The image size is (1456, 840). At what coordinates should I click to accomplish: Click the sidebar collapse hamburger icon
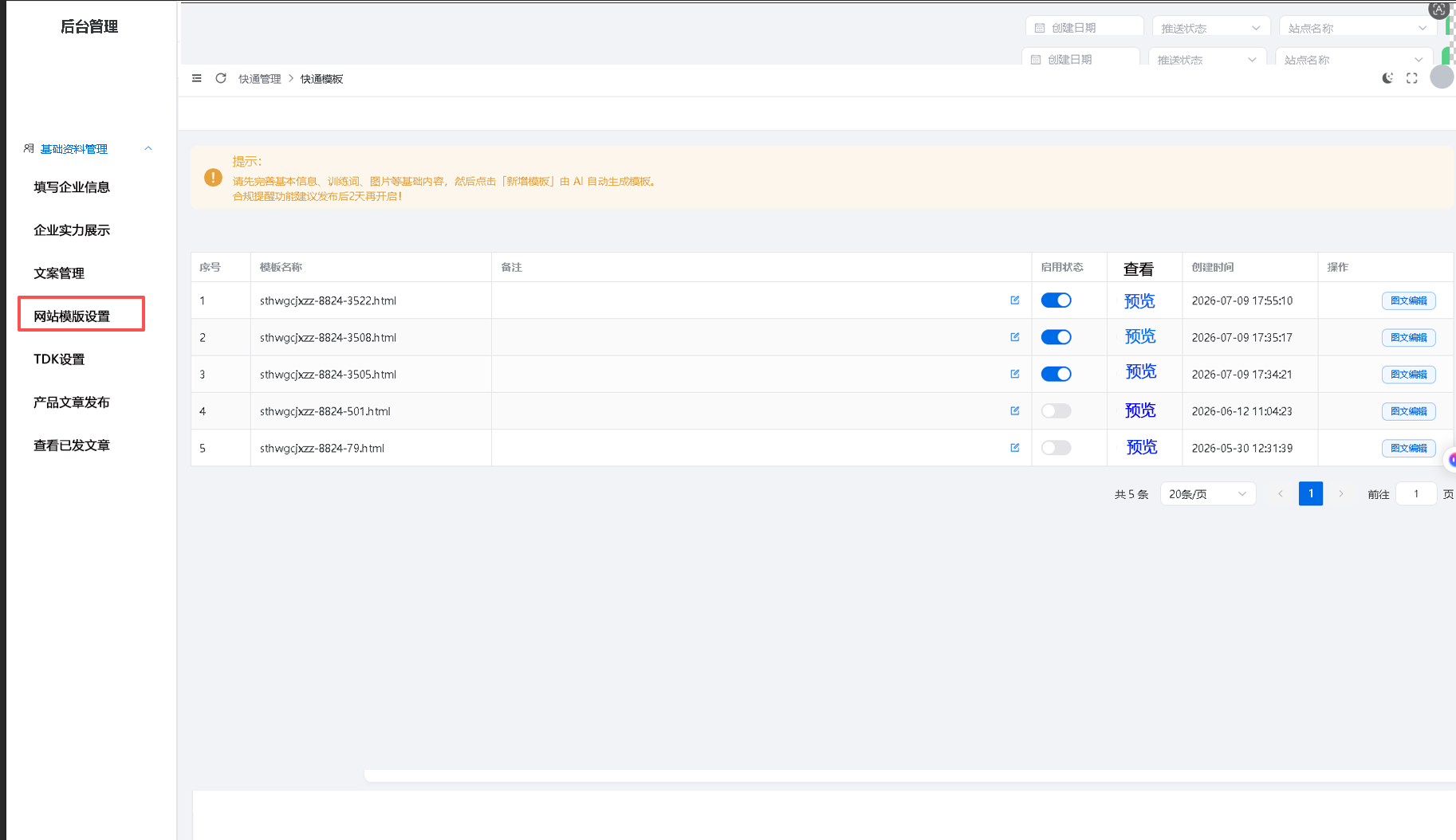tap(197, 78)
